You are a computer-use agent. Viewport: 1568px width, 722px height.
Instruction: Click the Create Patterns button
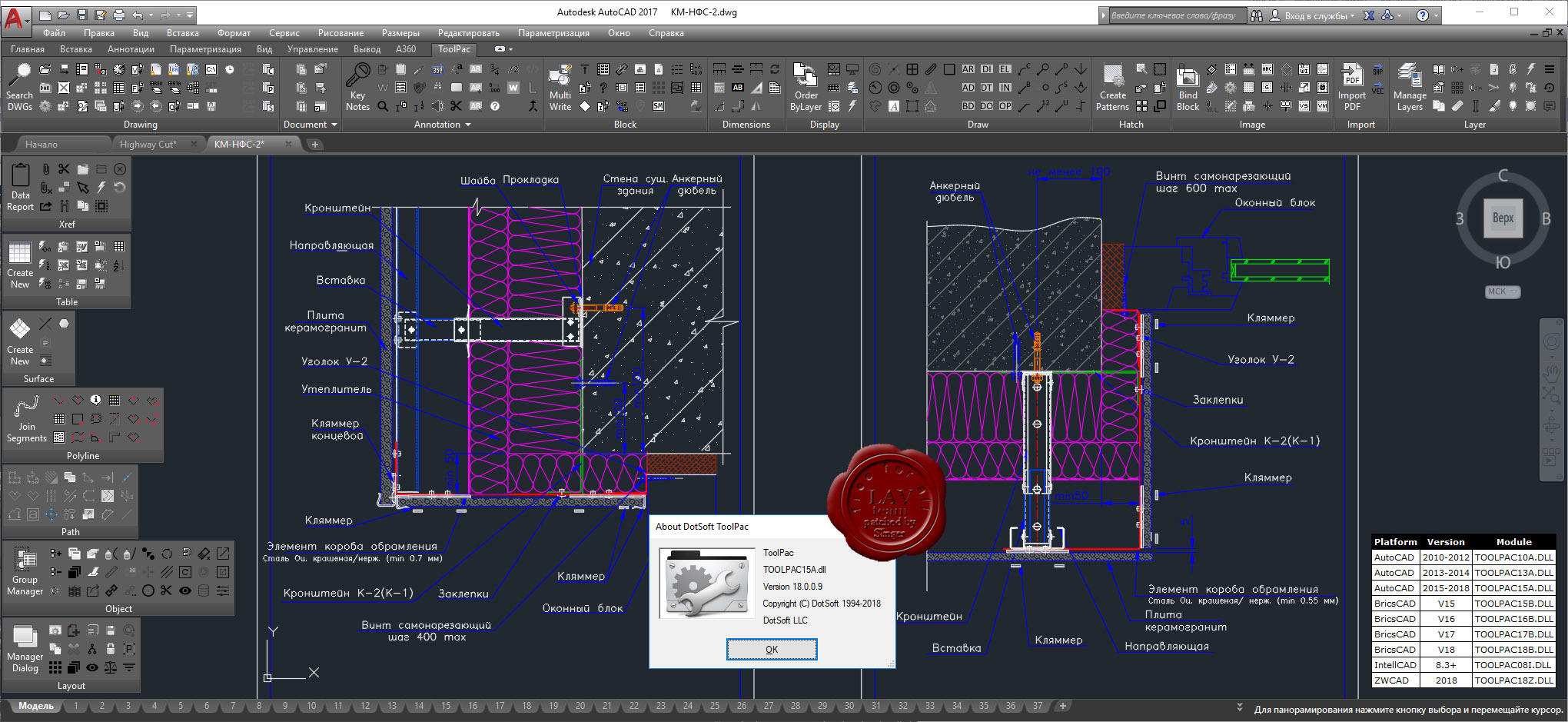1112,87
